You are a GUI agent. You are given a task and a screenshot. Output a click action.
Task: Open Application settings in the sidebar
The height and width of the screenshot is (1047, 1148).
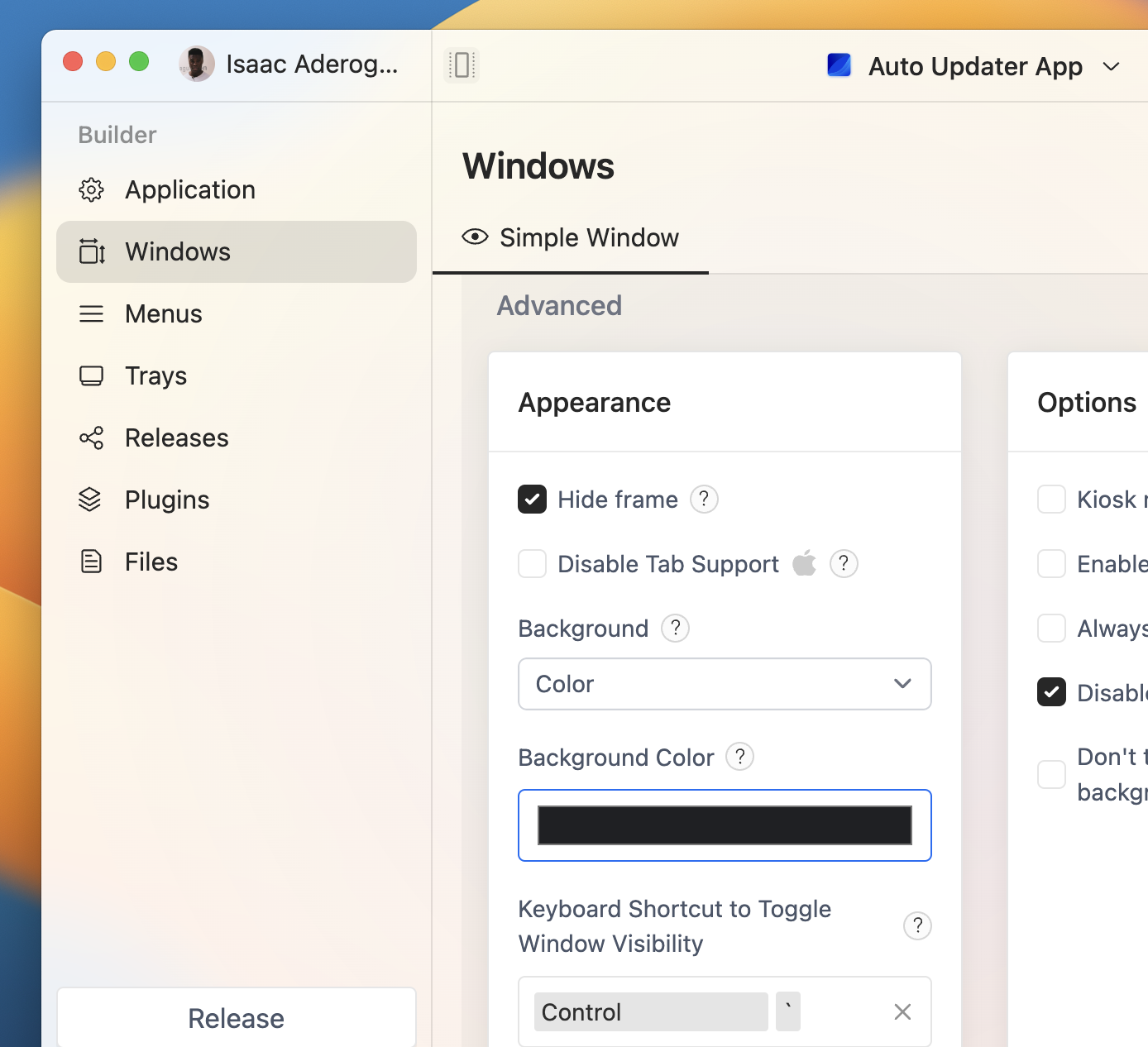coord(91,189)
